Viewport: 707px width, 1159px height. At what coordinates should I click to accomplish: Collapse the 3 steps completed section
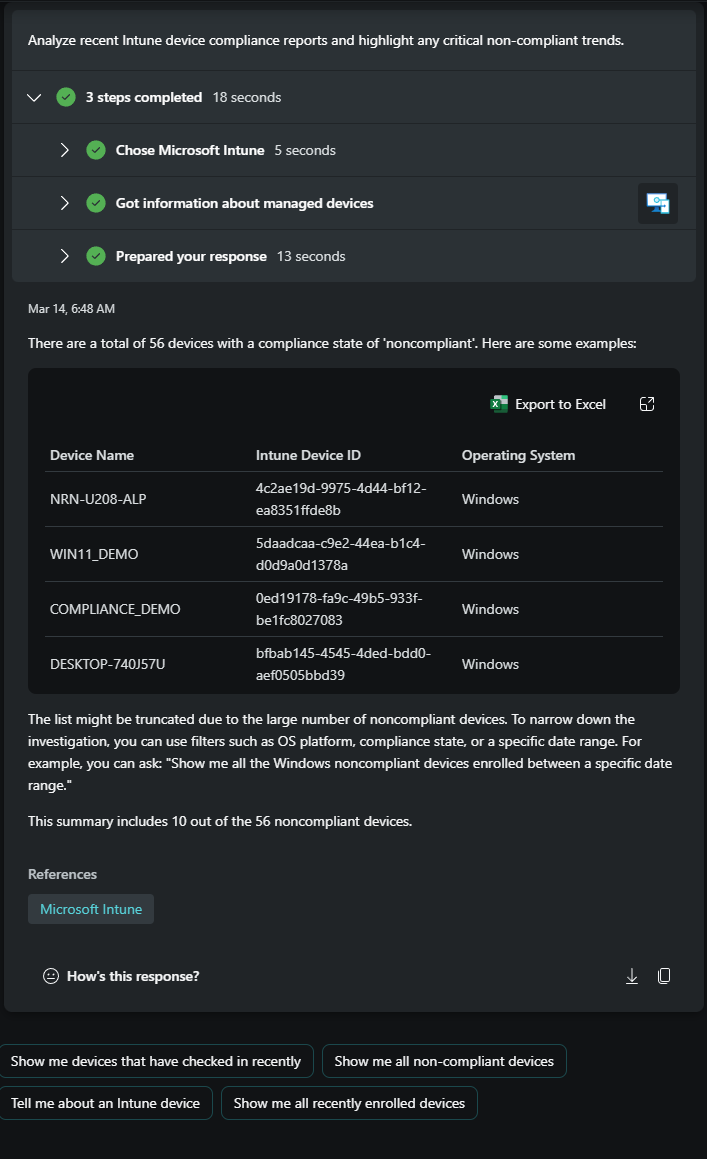[x=34, y=98]
